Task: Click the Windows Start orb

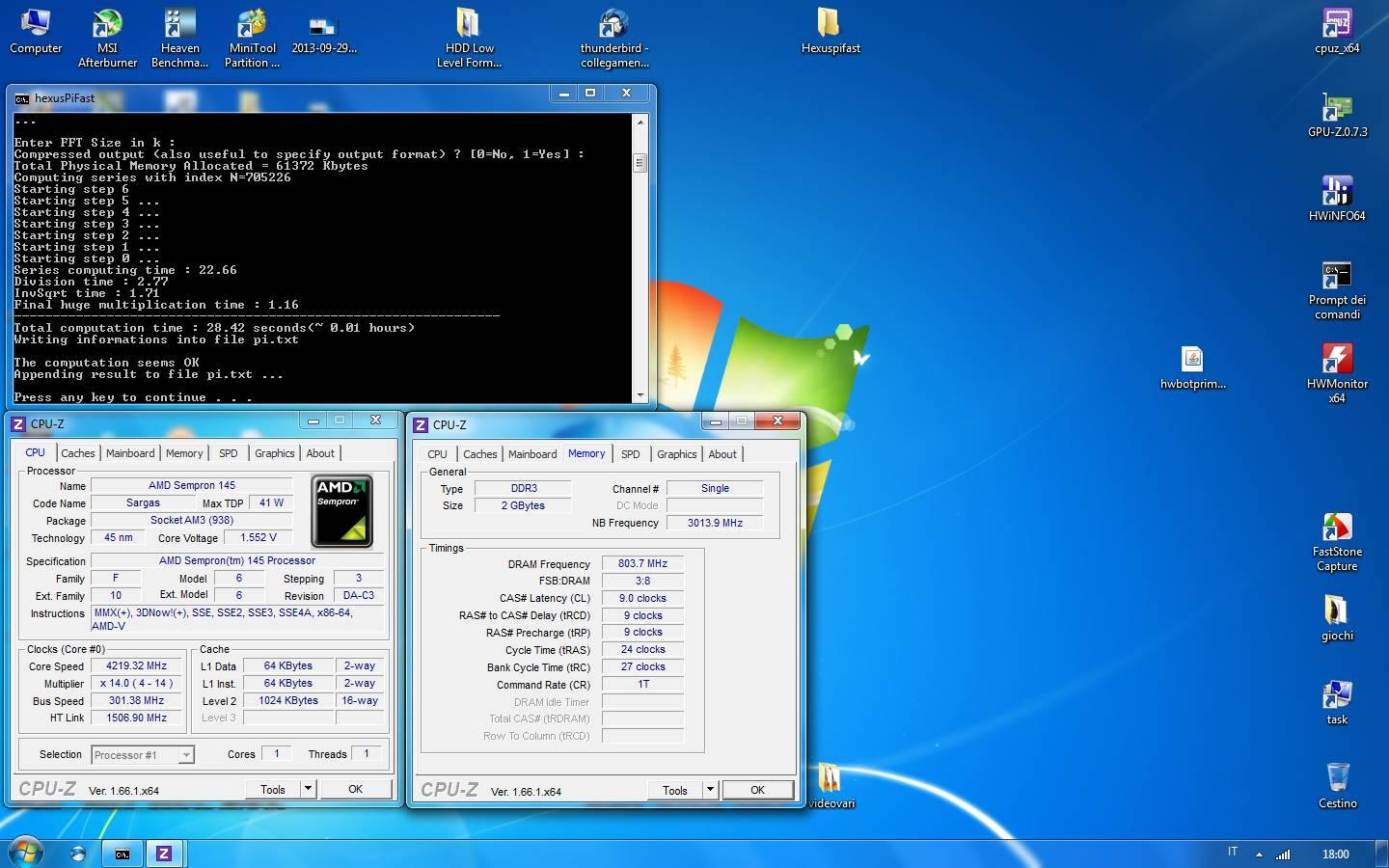Action: tap(26, 852)
